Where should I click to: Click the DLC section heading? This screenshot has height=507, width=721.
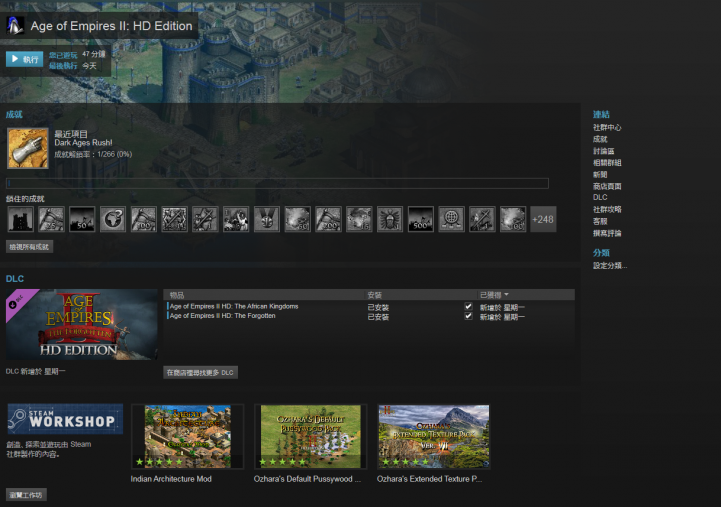pos(15,279)
